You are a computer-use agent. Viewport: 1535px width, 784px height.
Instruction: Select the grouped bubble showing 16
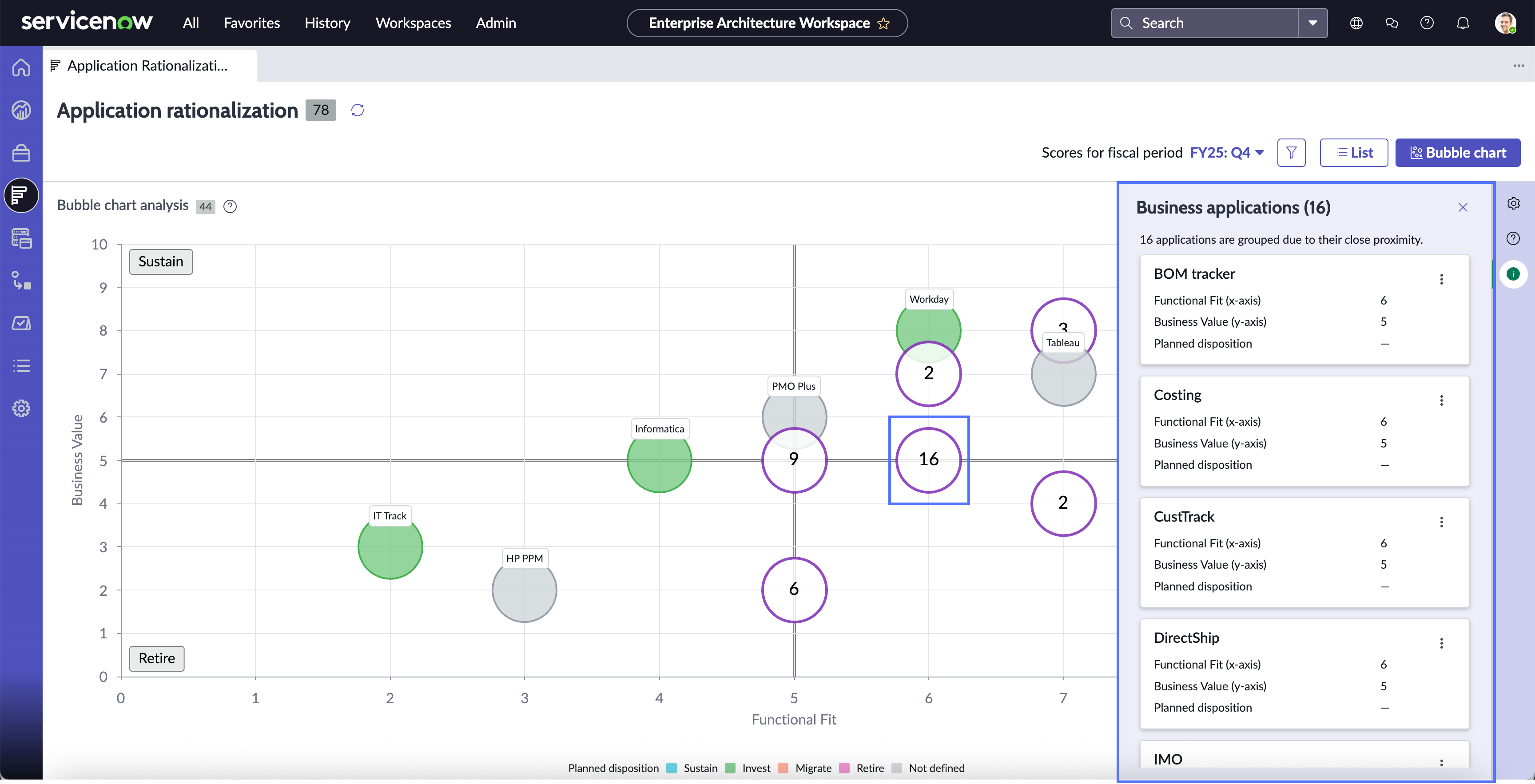click(x=928, y=460)
